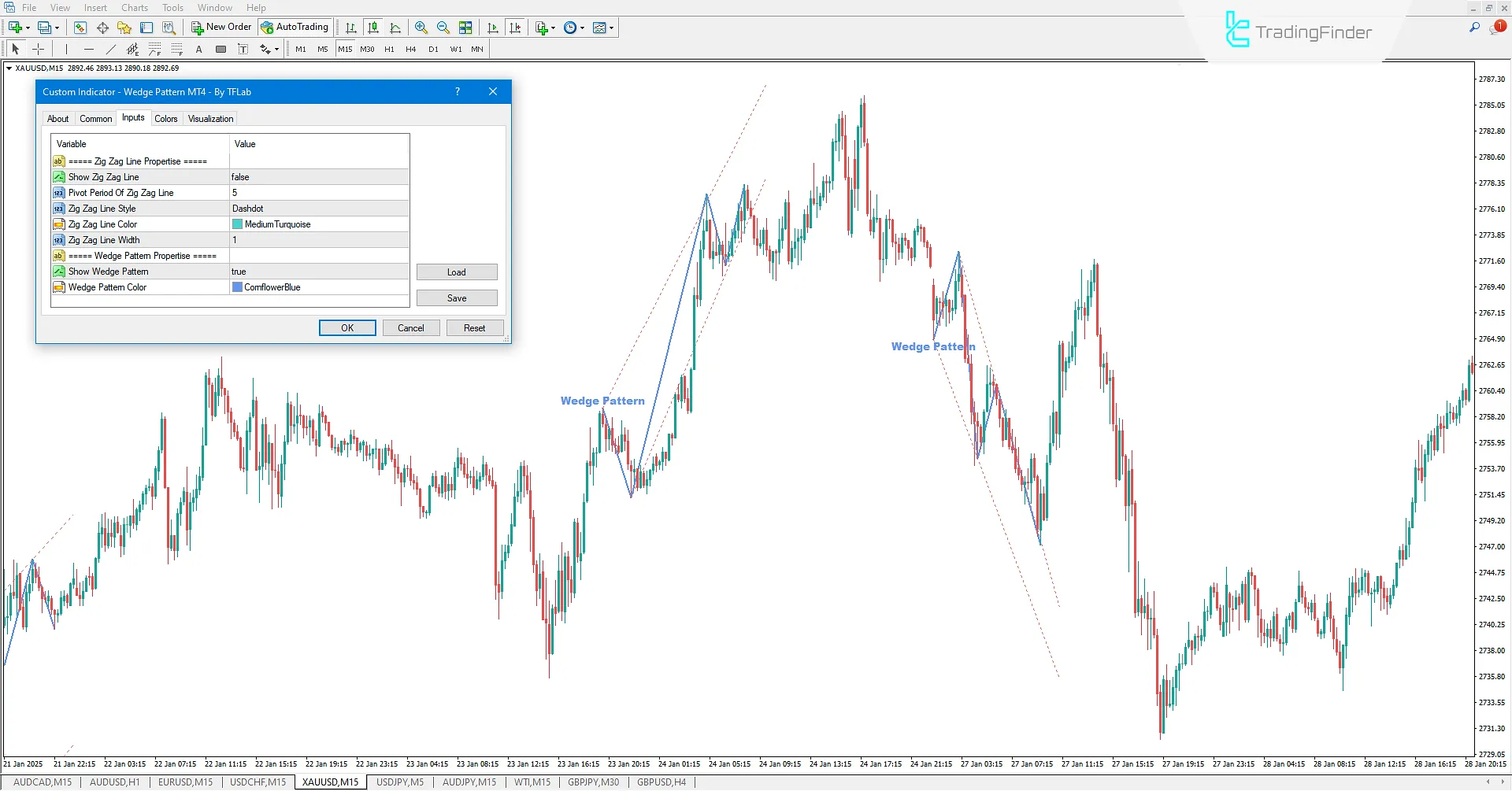Change the Wedge Pattern CornflowerBlue color swatch

[x=237, y=286]
